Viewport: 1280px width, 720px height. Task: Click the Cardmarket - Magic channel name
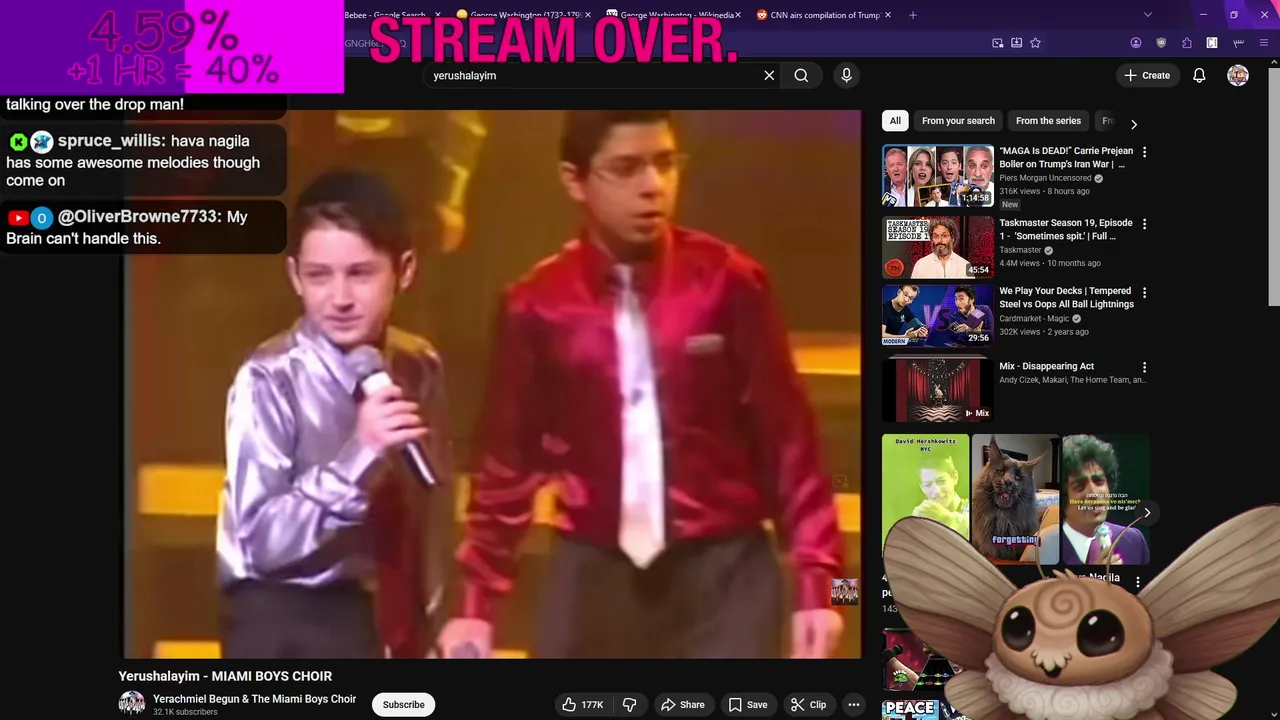(x=1034, y=319)
